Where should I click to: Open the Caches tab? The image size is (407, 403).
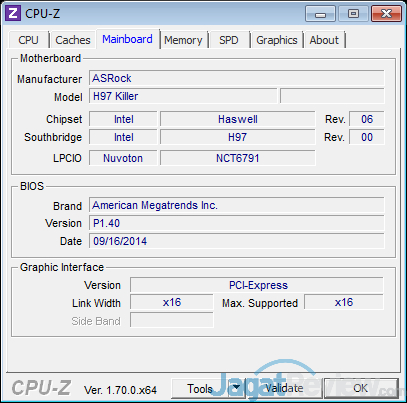click(x=73, y=40)
